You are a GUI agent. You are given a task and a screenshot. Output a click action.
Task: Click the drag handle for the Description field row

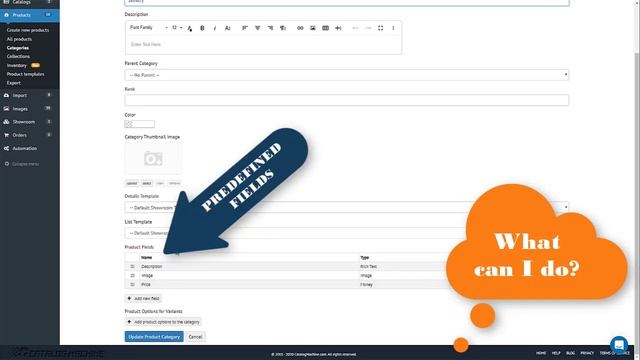[132, 267]
